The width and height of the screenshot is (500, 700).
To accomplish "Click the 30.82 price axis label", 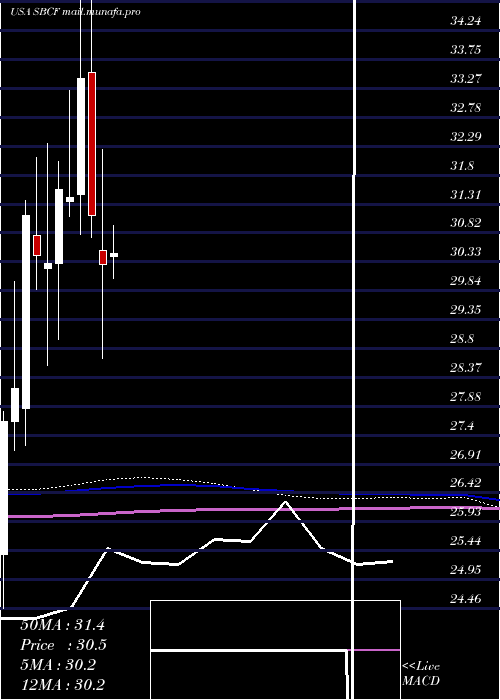I will (x=466, y=223).
